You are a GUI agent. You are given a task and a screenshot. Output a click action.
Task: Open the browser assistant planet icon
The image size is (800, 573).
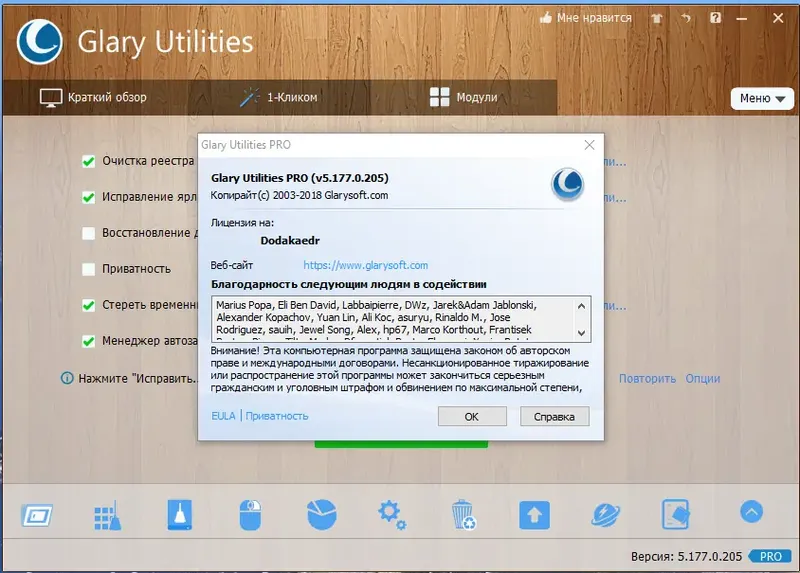click(x=606, y=515)
